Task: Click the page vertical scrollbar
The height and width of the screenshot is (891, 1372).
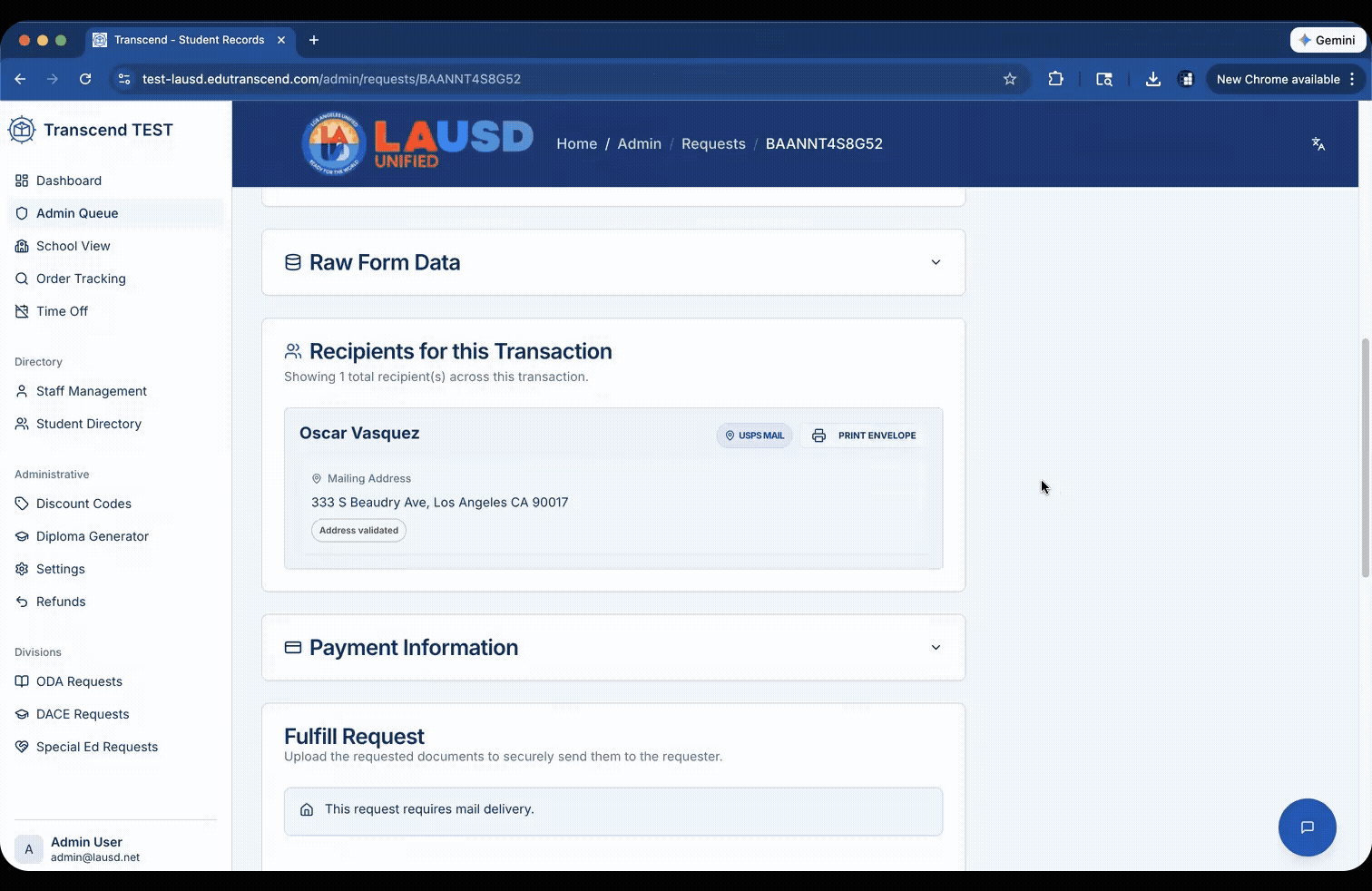Action: (1365, 458)
